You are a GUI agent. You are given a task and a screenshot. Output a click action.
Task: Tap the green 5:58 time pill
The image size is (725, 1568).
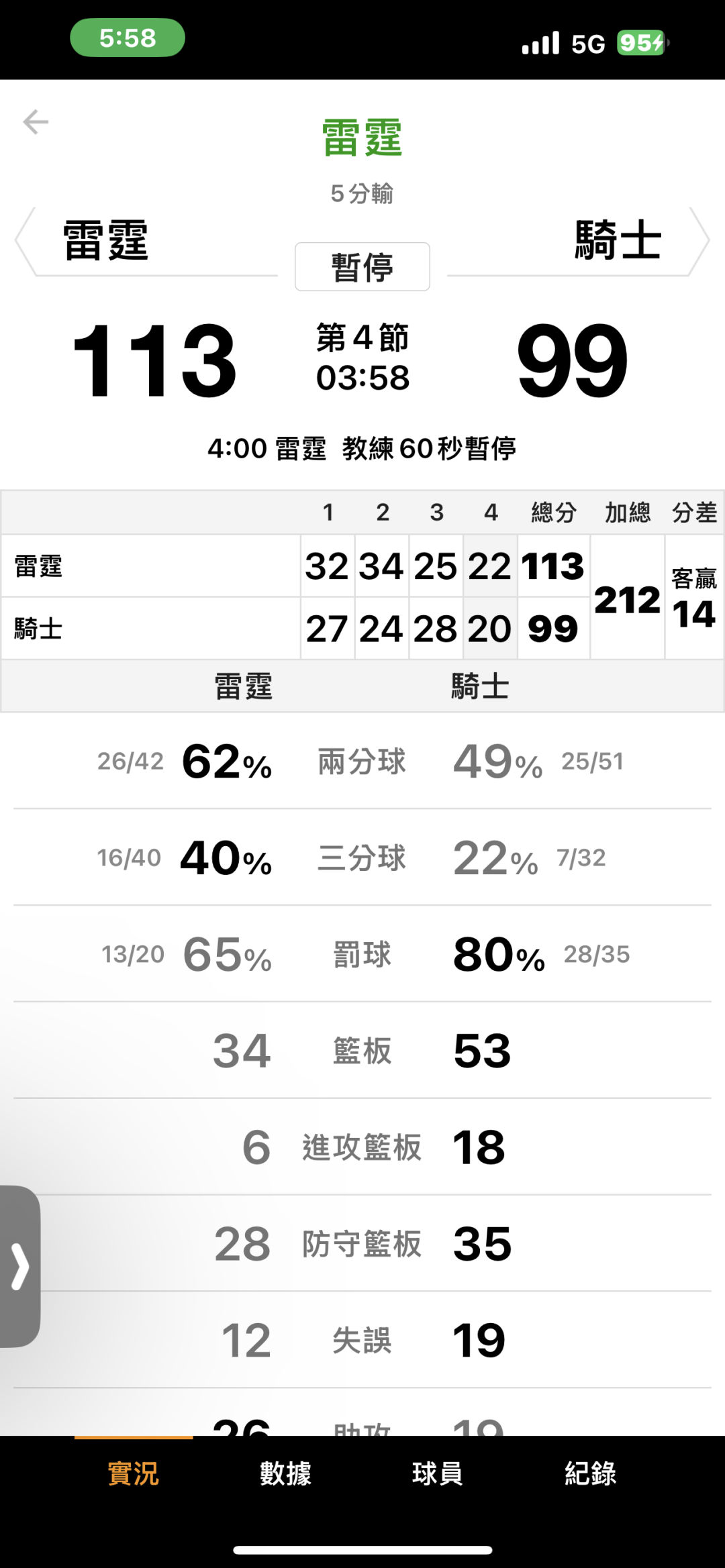click(128, 38)
